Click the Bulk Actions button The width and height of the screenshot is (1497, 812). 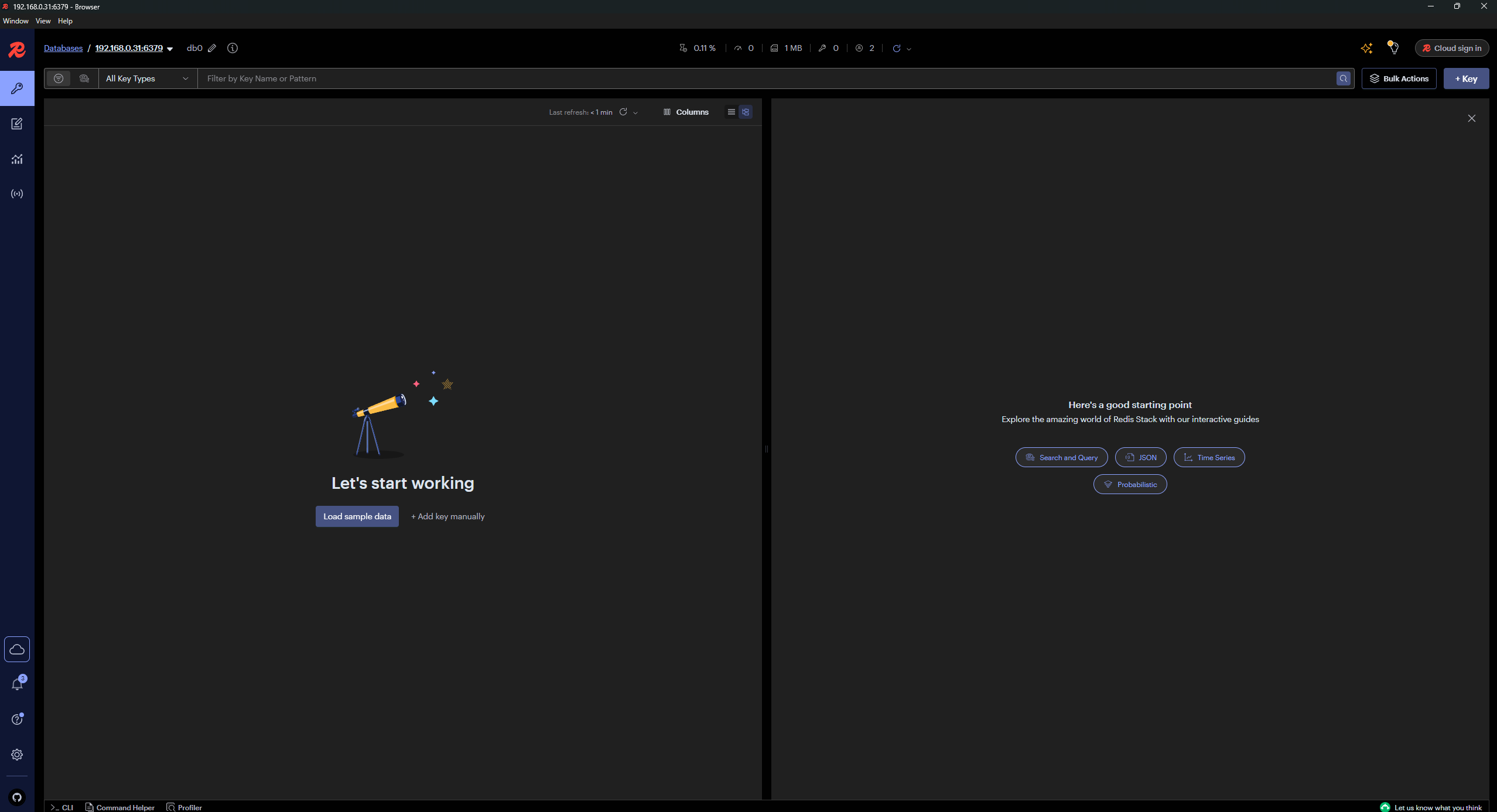pos(1399,78)
